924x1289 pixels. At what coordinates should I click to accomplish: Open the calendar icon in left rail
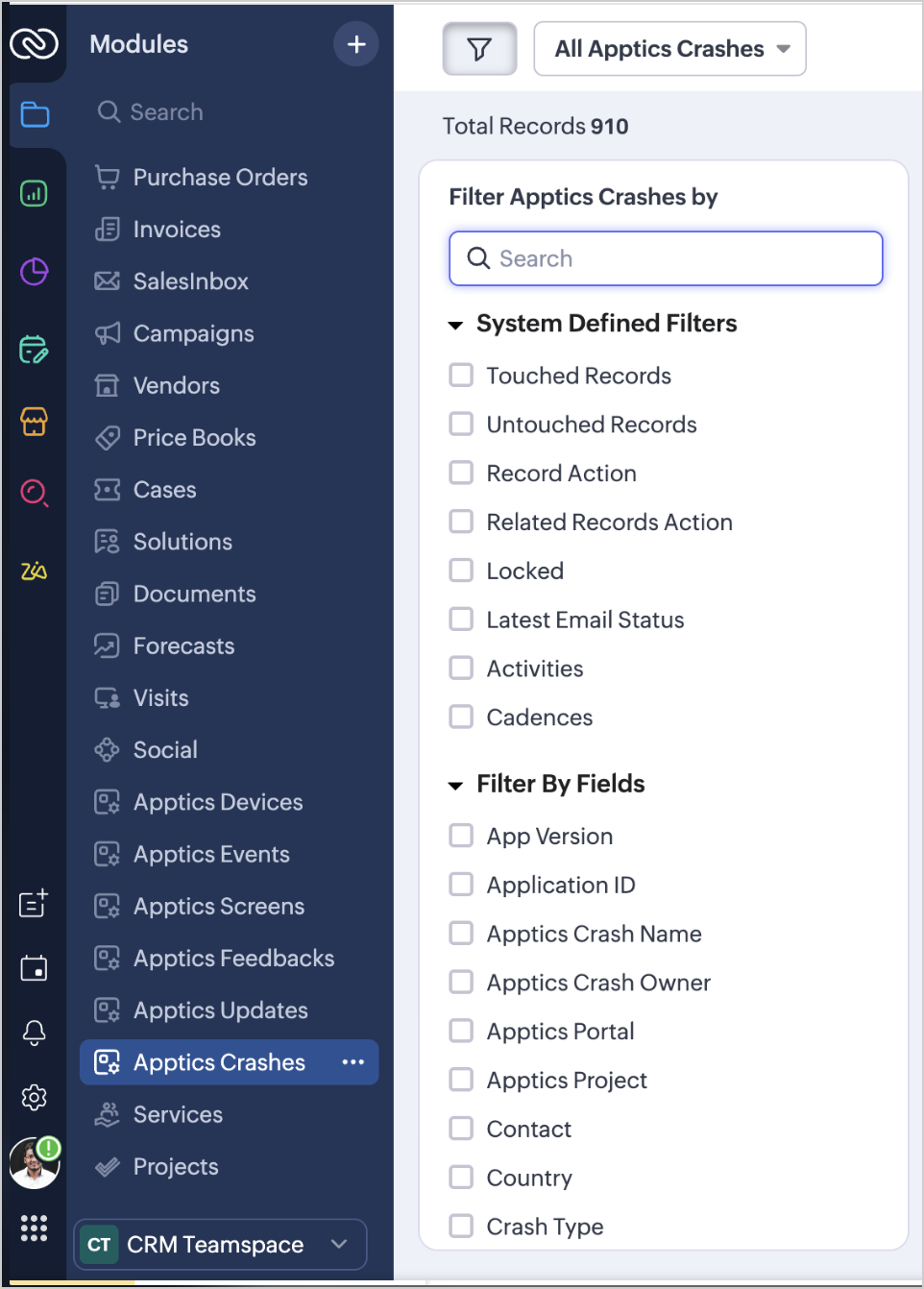tap(34, 968)
